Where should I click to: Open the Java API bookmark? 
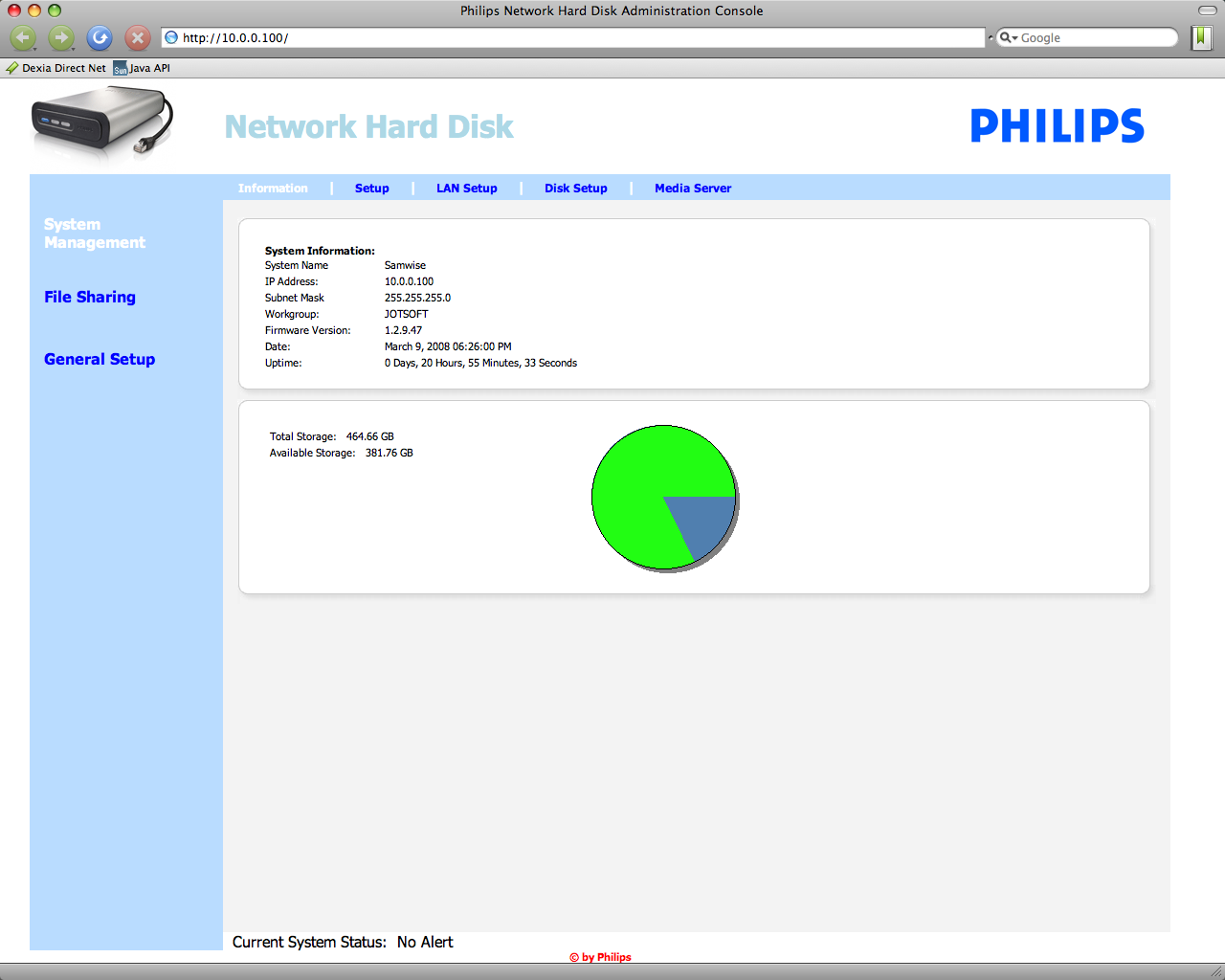(142, 68)
